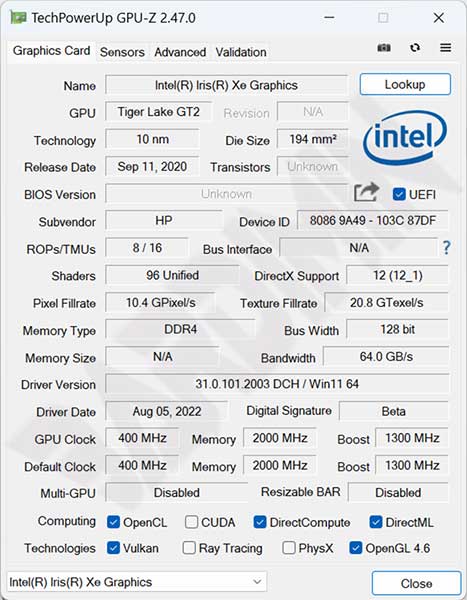Click the Device ID value field

tap(372, 220)
